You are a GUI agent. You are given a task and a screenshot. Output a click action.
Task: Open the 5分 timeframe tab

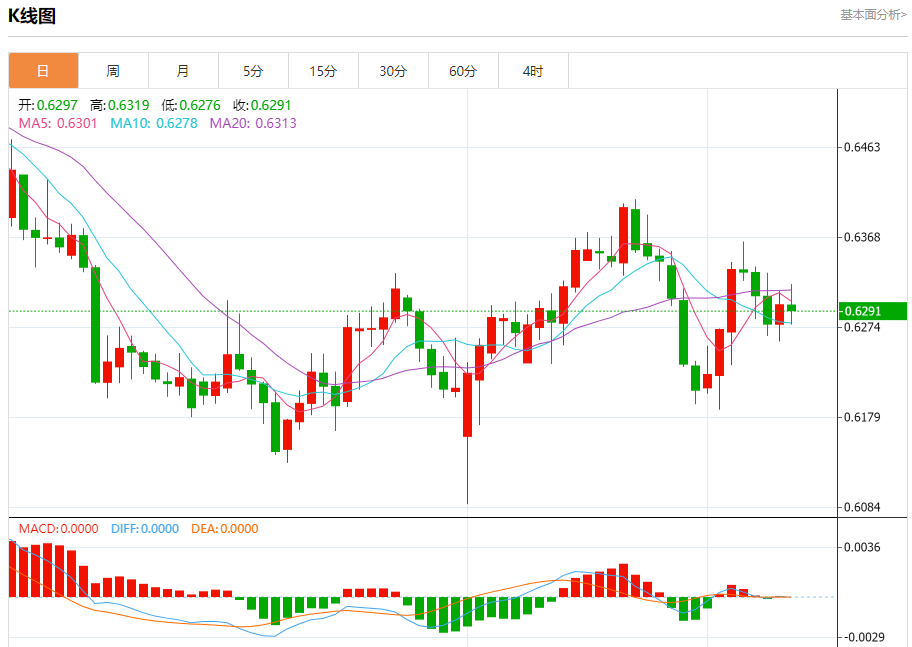[x=253, y=71]
